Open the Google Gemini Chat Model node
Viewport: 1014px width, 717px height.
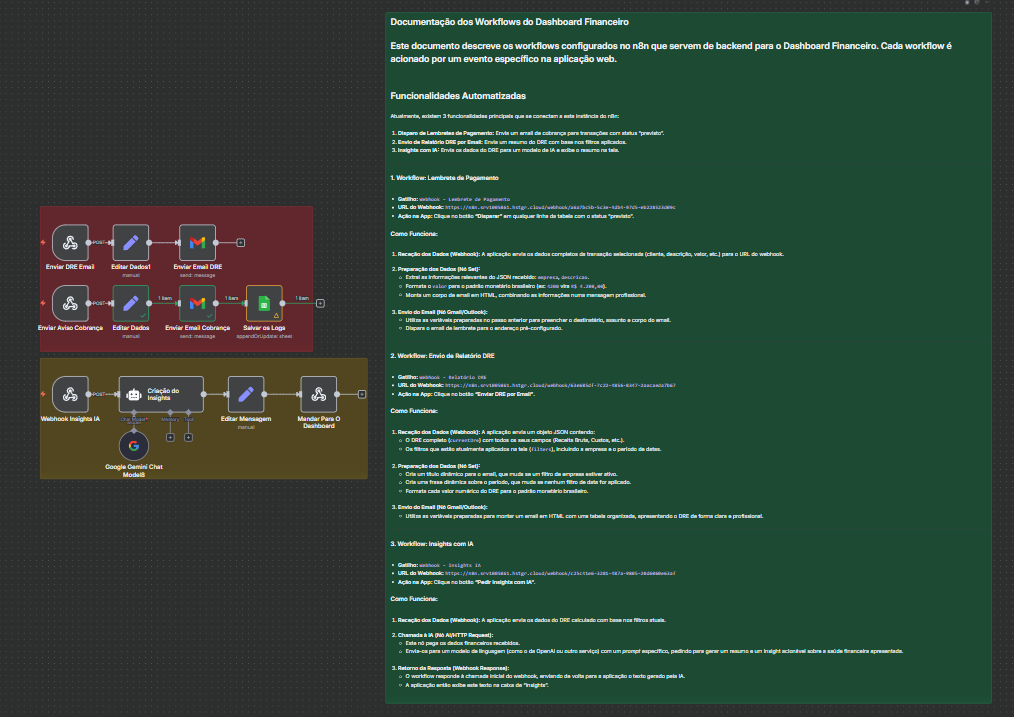point(134,447)
